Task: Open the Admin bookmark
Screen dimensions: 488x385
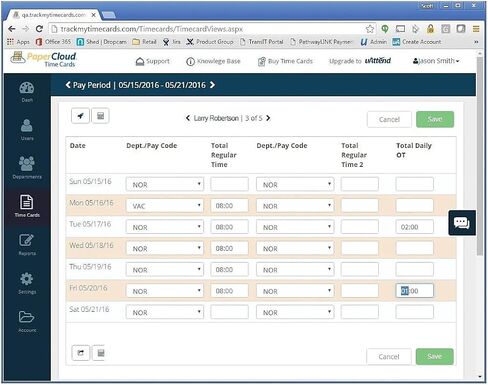Action: pos(374,42)
